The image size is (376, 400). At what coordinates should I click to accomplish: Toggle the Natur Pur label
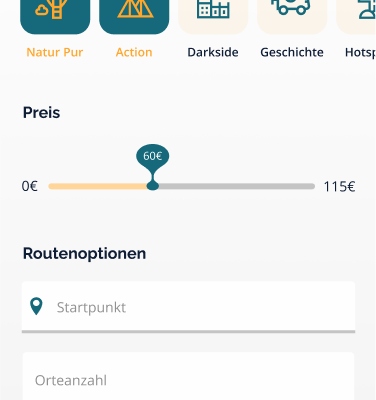tap(55, 52)
